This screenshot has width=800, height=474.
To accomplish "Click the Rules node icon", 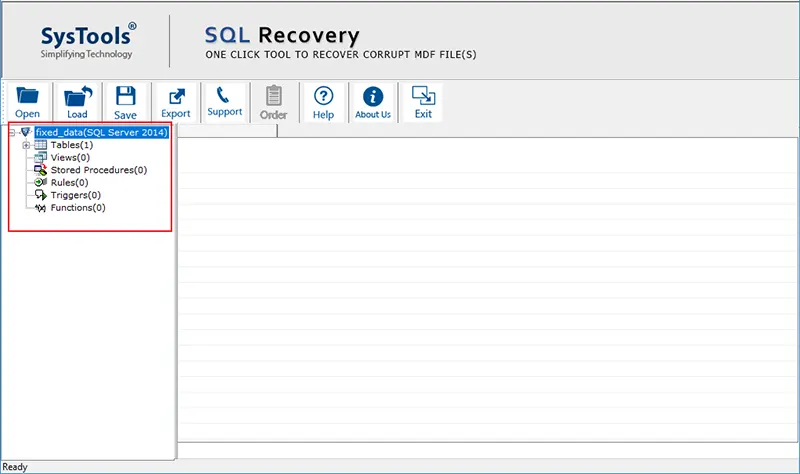I will click(x=40, y=183).
